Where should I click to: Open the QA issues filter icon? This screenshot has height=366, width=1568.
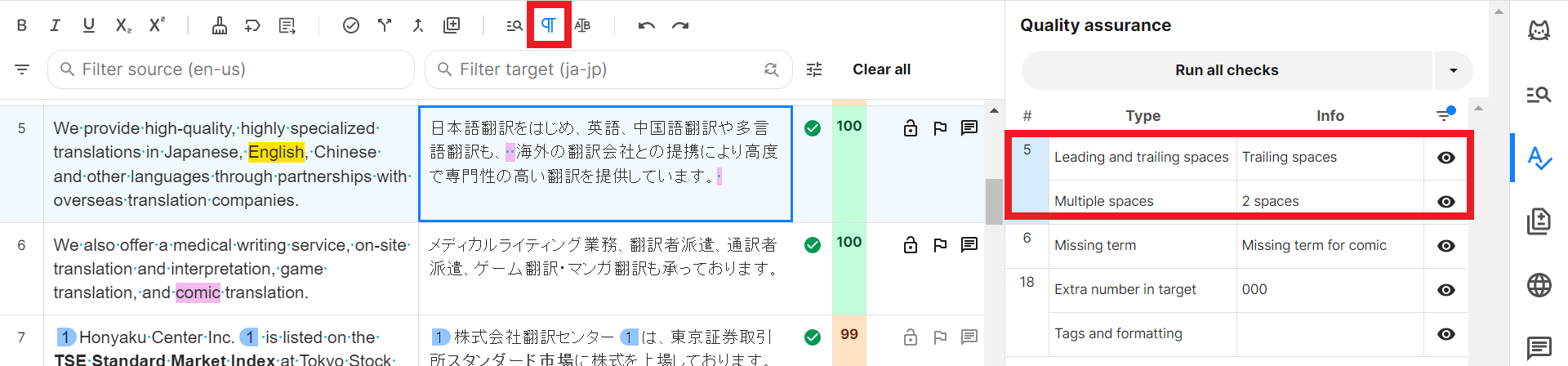pos(1445,115)
